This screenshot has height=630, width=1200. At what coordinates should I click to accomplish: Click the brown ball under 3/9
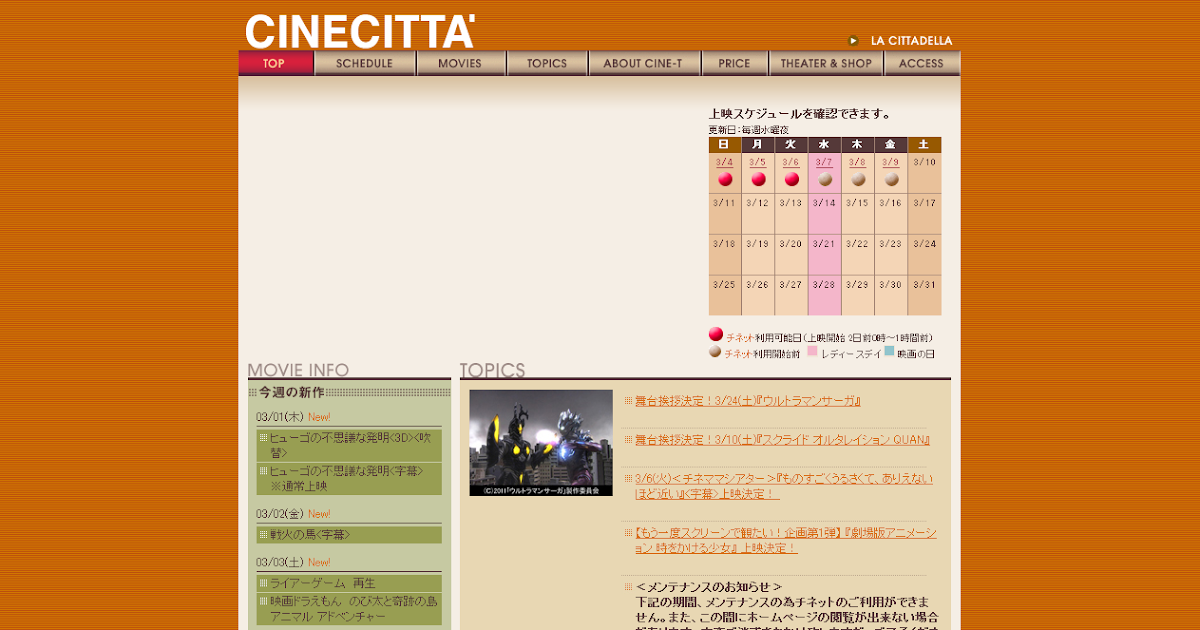pos(891,180)
